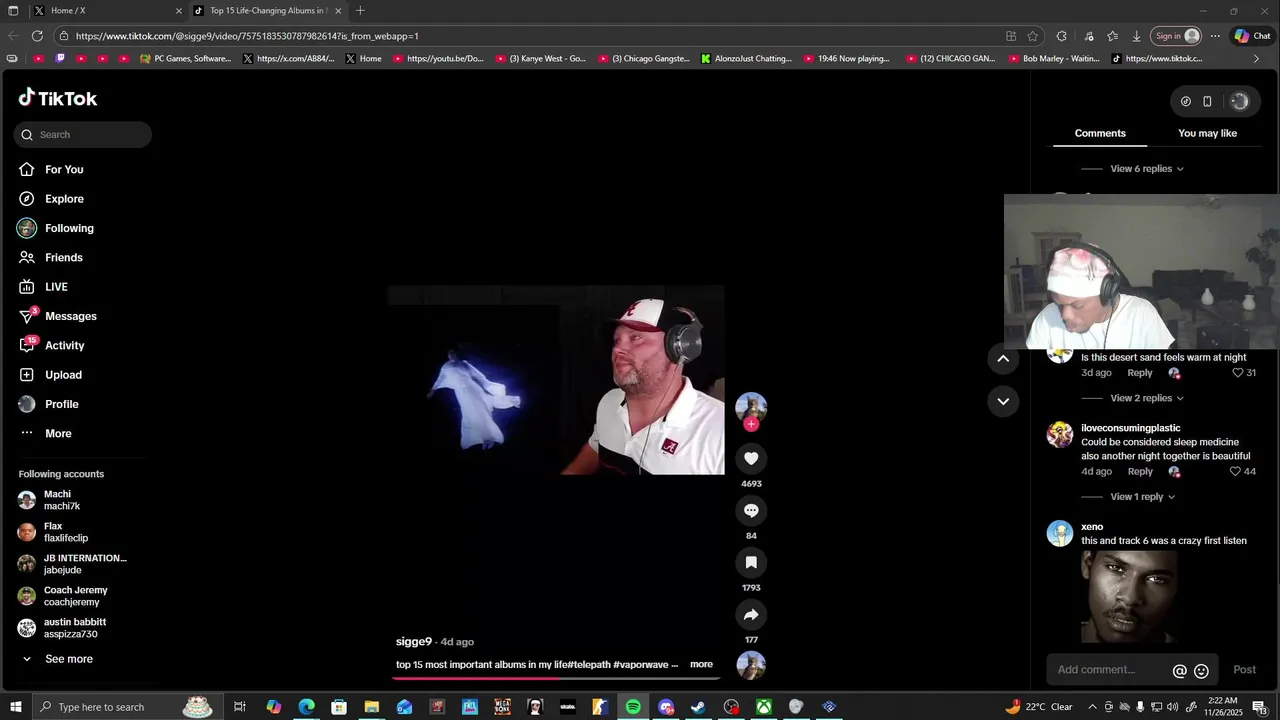Go to next video with down arrow

tap(1003, 401)
